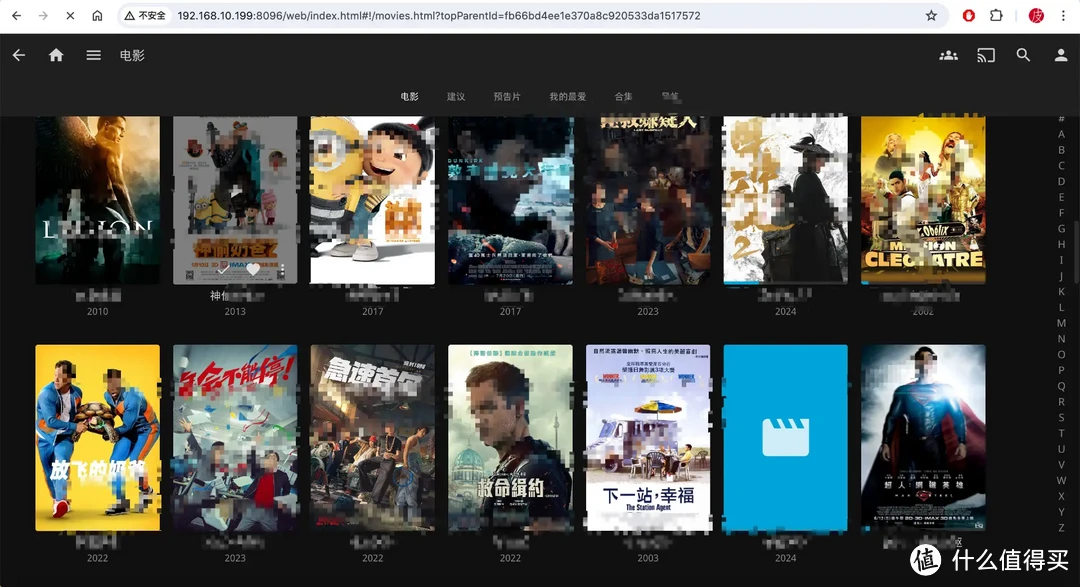Bookmark this page with the star
This screenshot has height=587, width=1080.
(931, 15)
